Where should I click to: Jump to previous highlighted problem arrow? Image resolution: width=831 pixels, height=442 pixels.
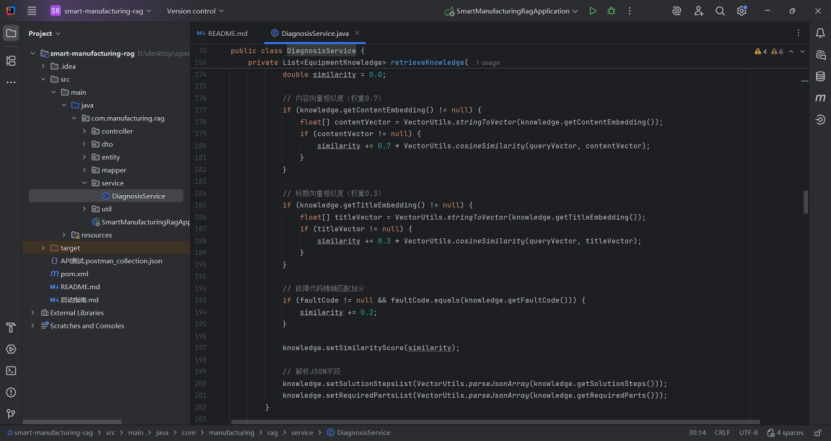click(791, 51)
